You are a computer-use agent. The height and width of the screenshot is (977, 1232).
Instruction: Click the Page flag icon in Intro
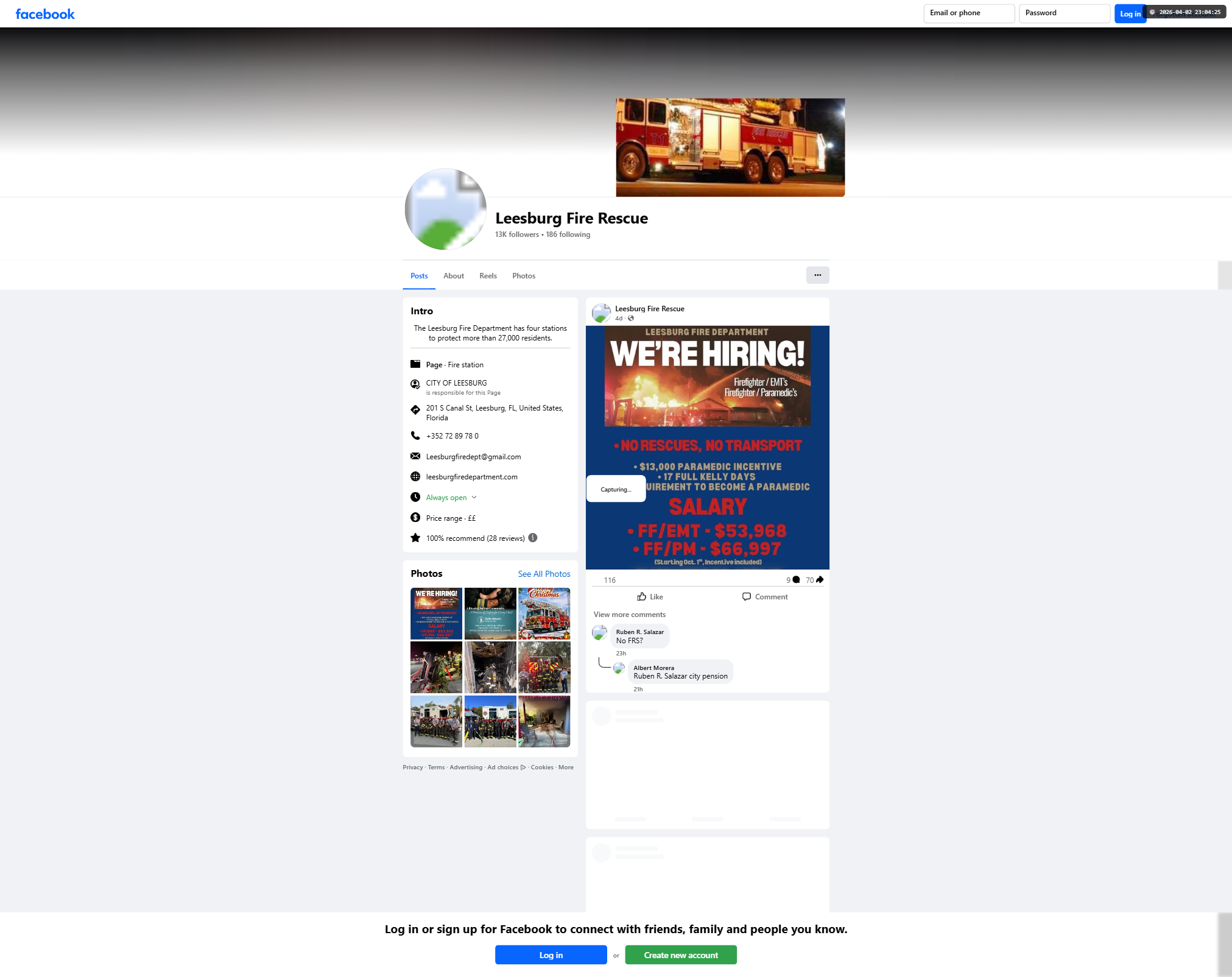(415, 364)
